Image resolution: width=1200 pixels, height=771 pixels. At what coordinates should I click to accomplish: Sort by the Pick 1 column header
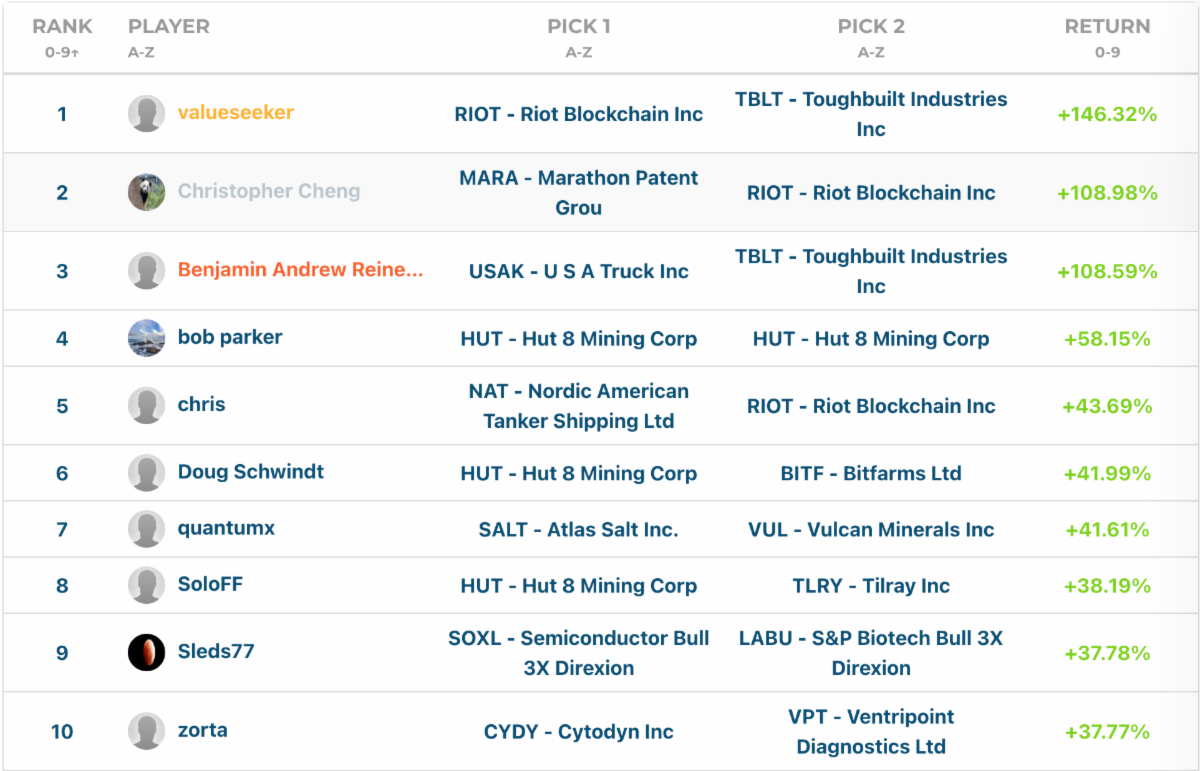[579, 27]
